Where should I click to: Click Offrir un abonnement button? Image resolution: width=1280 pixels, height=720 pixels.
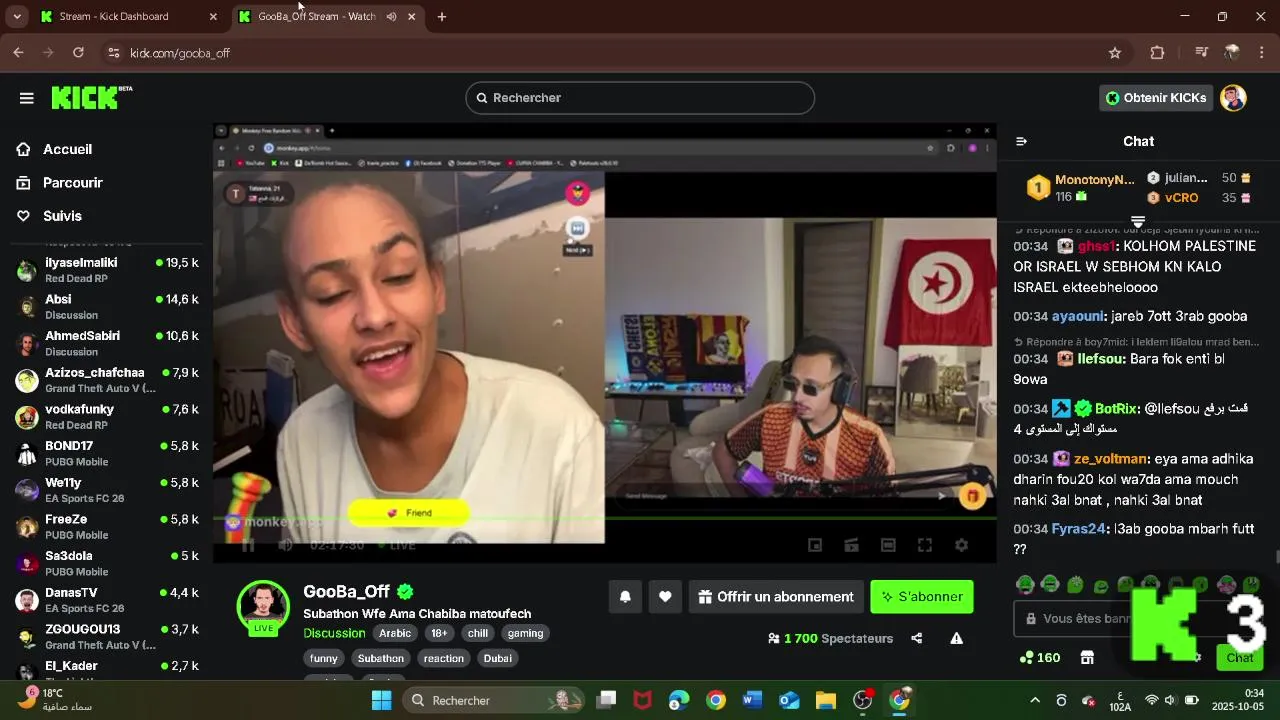click(776, 597)
